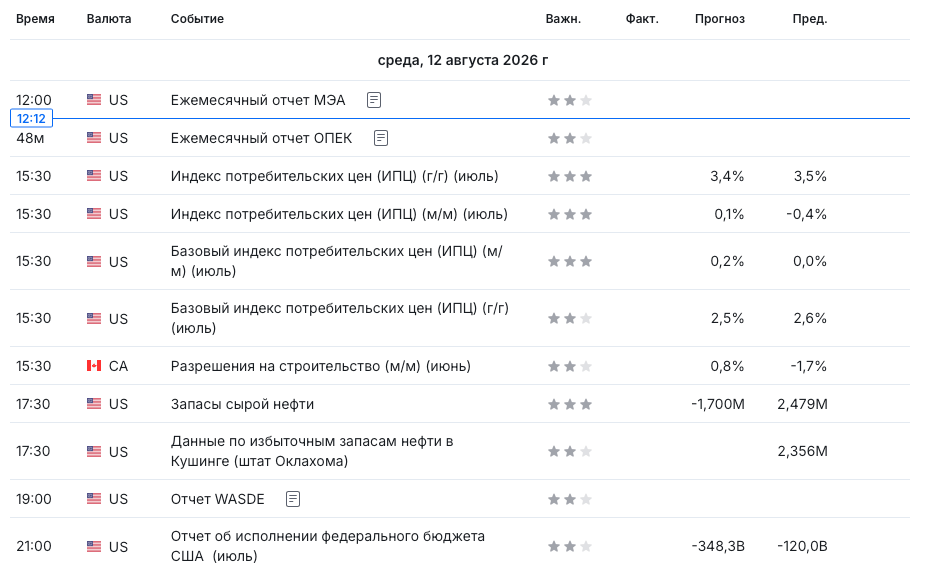The height and width of the screenshot is (573, 925).
Task: Click Canada flag in Разрешения на строительство row
Action: 94,366
